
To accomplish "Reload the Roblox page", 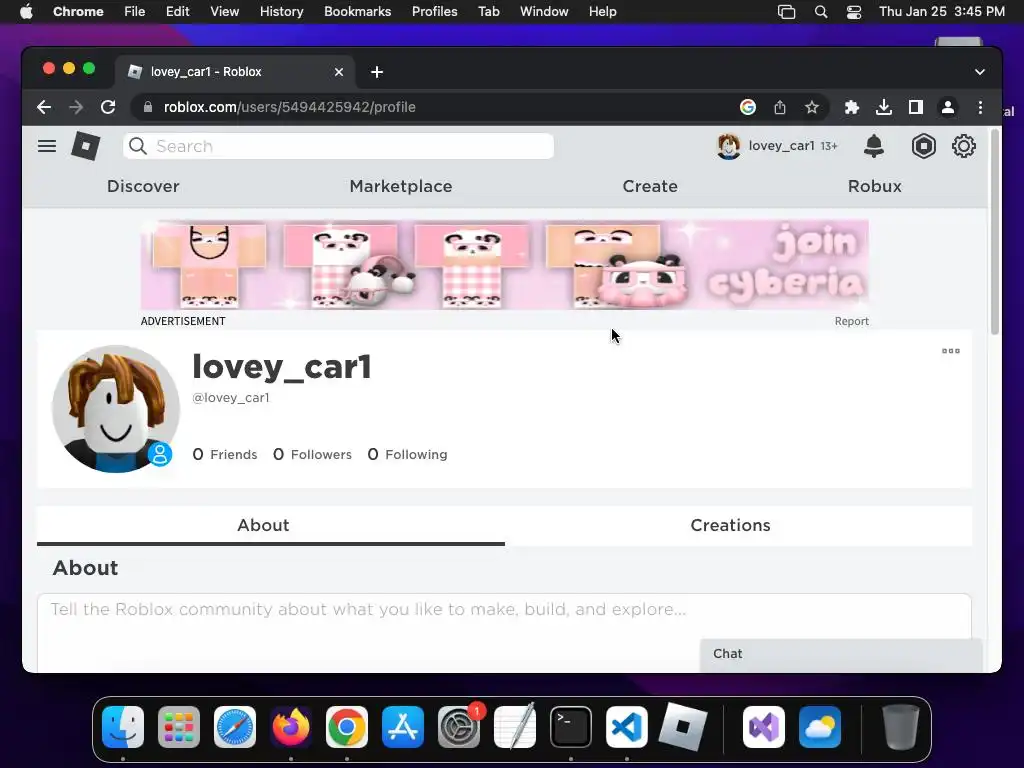I will point(108,107).
